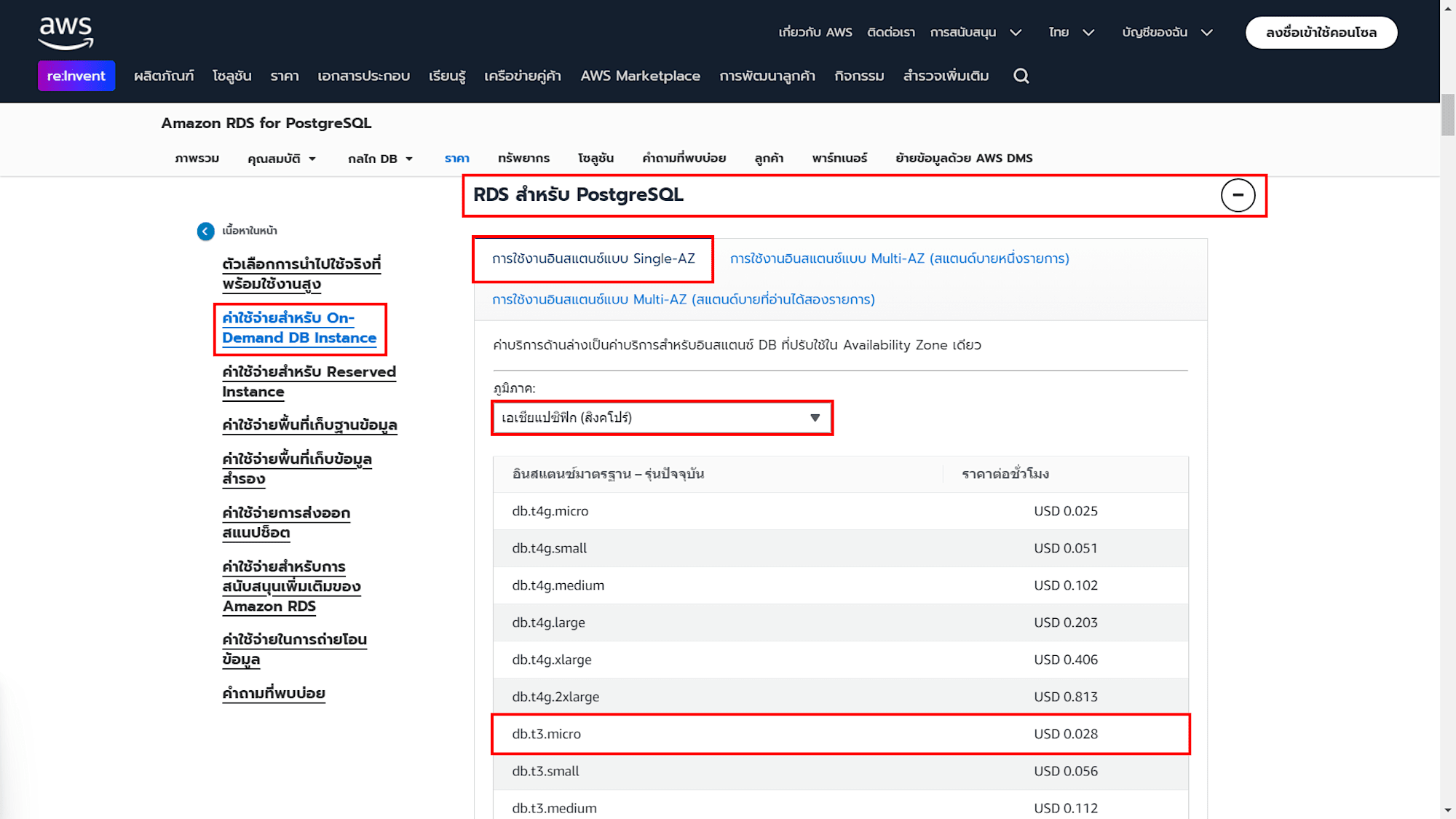This screenshot has height=819, width=1456.
Task: Collapse the RDS สำหรับ PostgreSQL section
Action: (x=1238, y=195)
